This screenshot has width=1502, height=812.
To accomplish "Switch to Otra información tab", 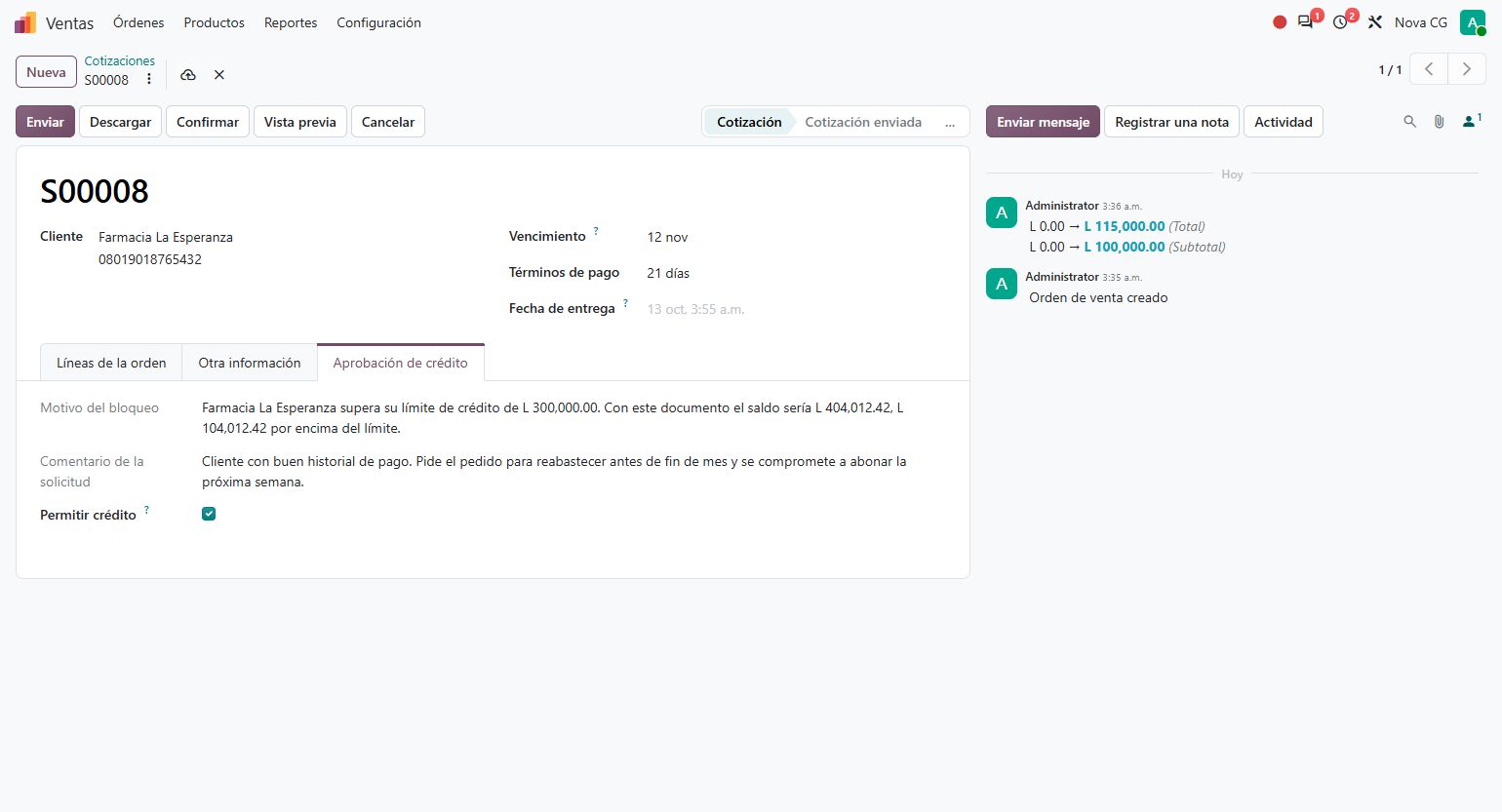I will pyautogui.click(x=250, y=363).
